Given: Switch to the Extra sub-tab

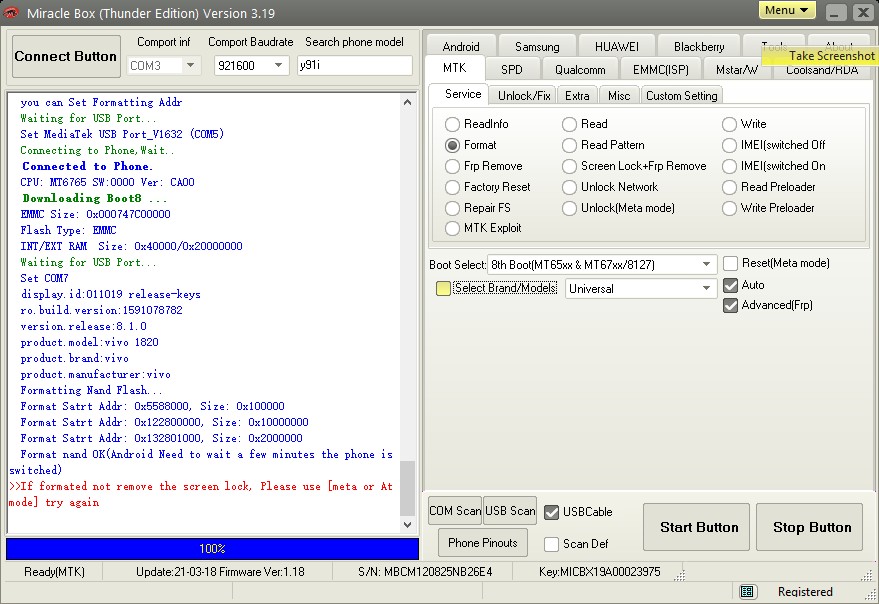Looking at the screenshot, I should pos(577,95).
